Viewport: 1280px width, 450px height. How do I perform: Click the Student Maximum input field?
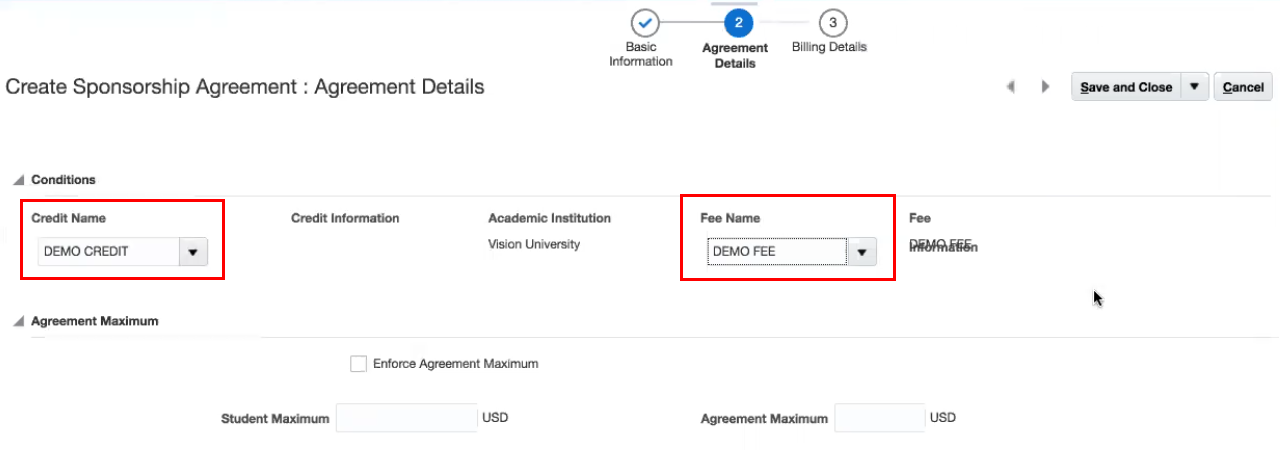(x=406, y=418)
